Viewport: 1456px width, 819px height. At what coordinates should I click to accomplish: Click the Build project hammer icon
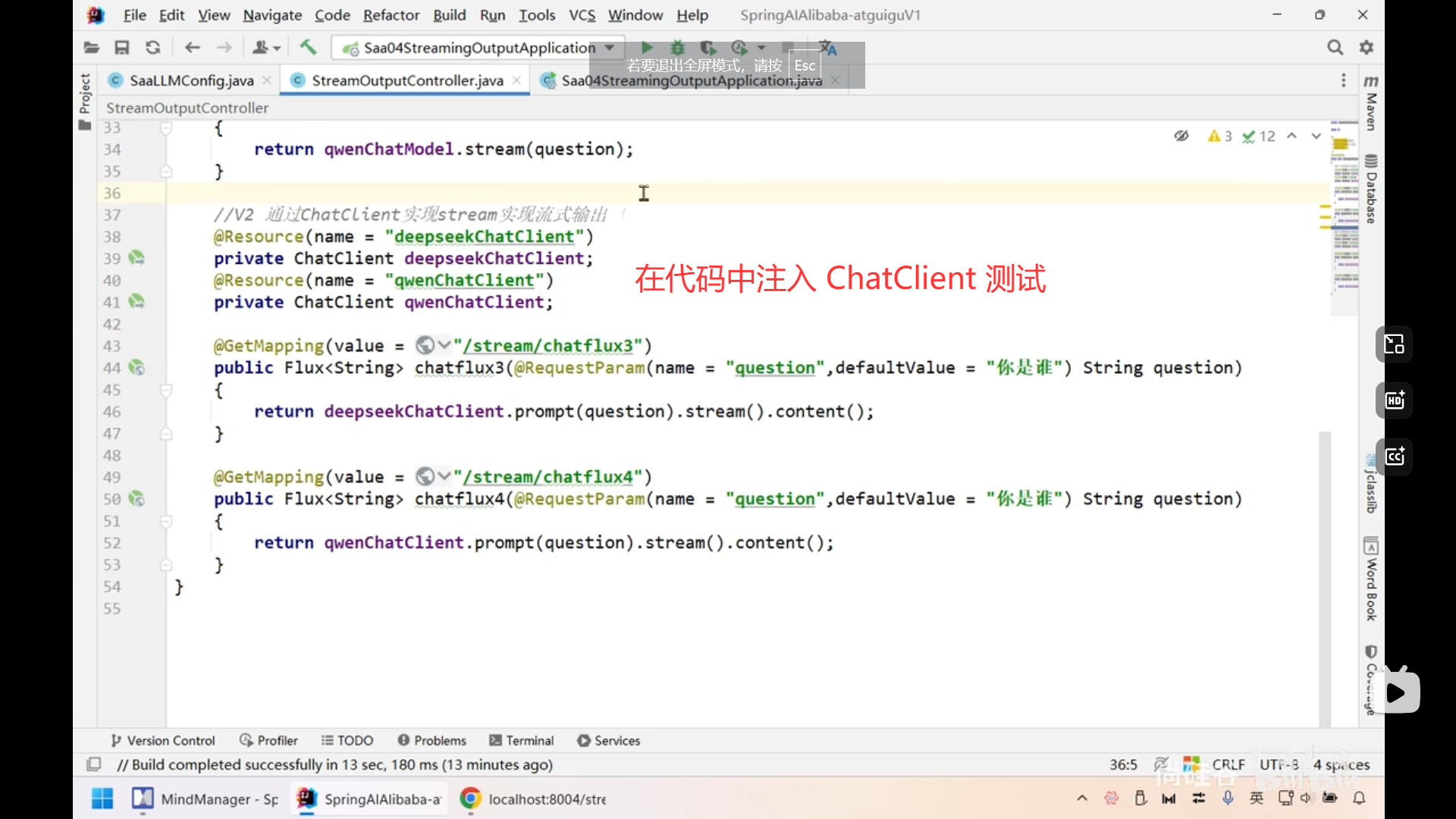click(x=308, y=47)
